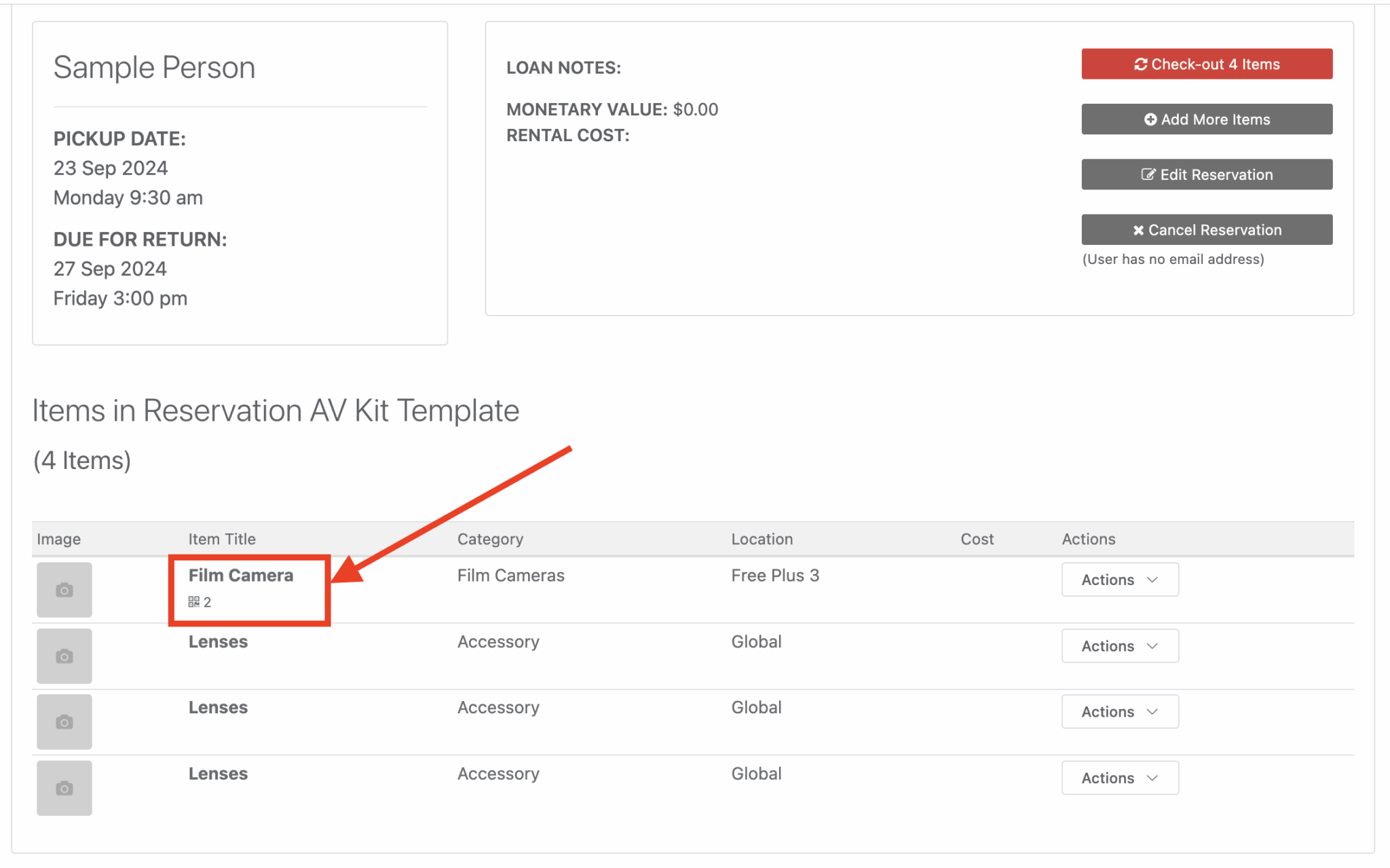Click the X icon on Cancel Reservation
The width and height of the screenshot is (1390, 868).
1138,230
